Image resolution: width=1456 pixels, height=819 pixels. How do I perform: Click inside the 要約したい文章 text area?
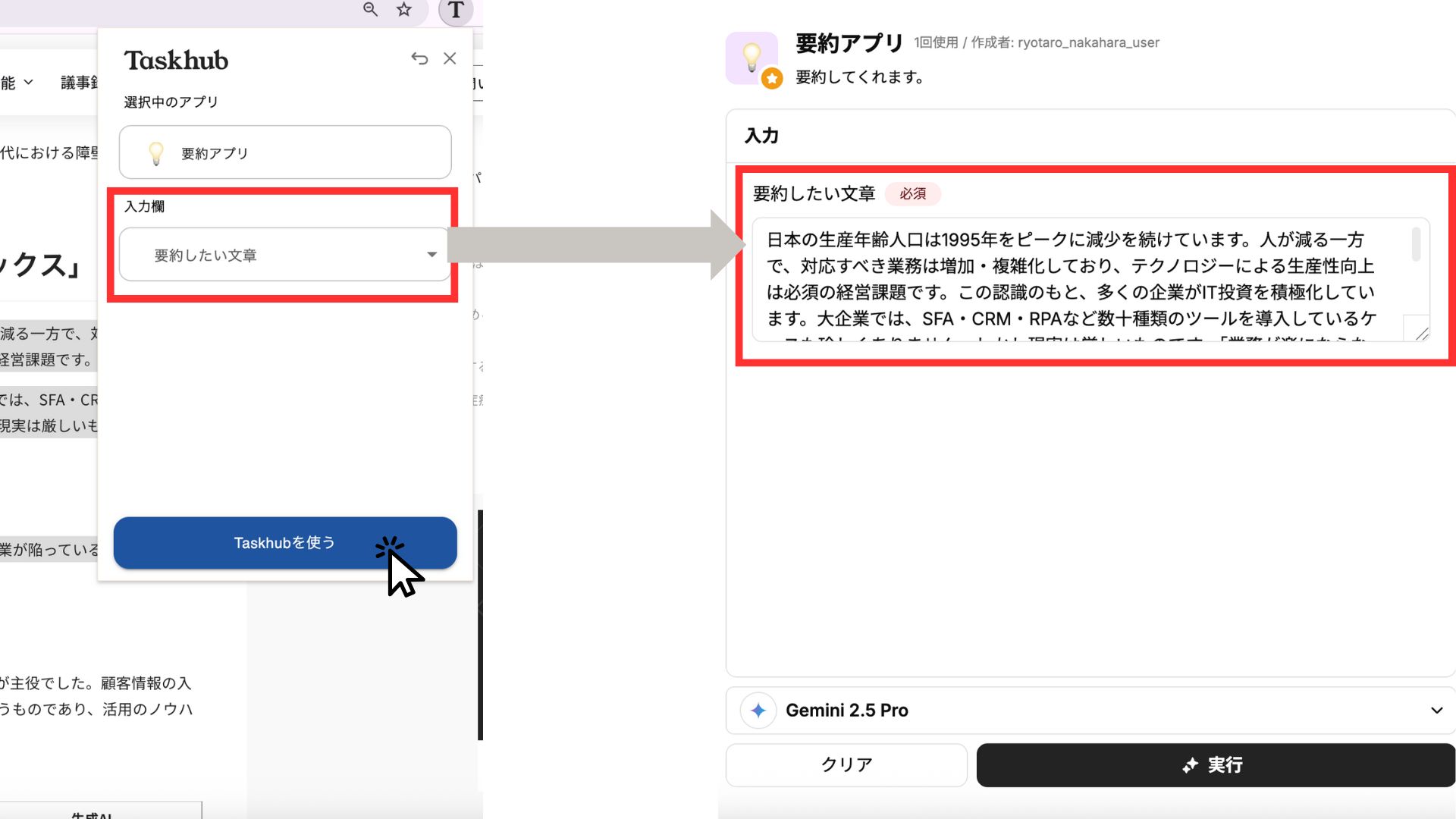click(x=1077, y=279)
